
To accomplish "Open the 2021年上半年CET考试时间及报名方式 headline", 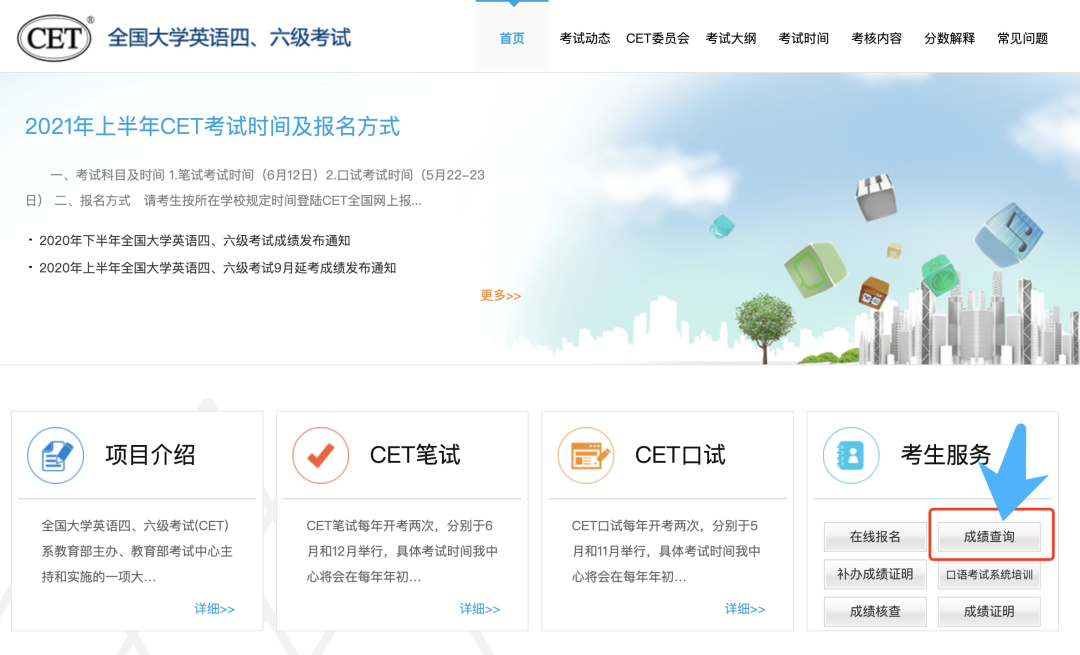I will [212, 127].
